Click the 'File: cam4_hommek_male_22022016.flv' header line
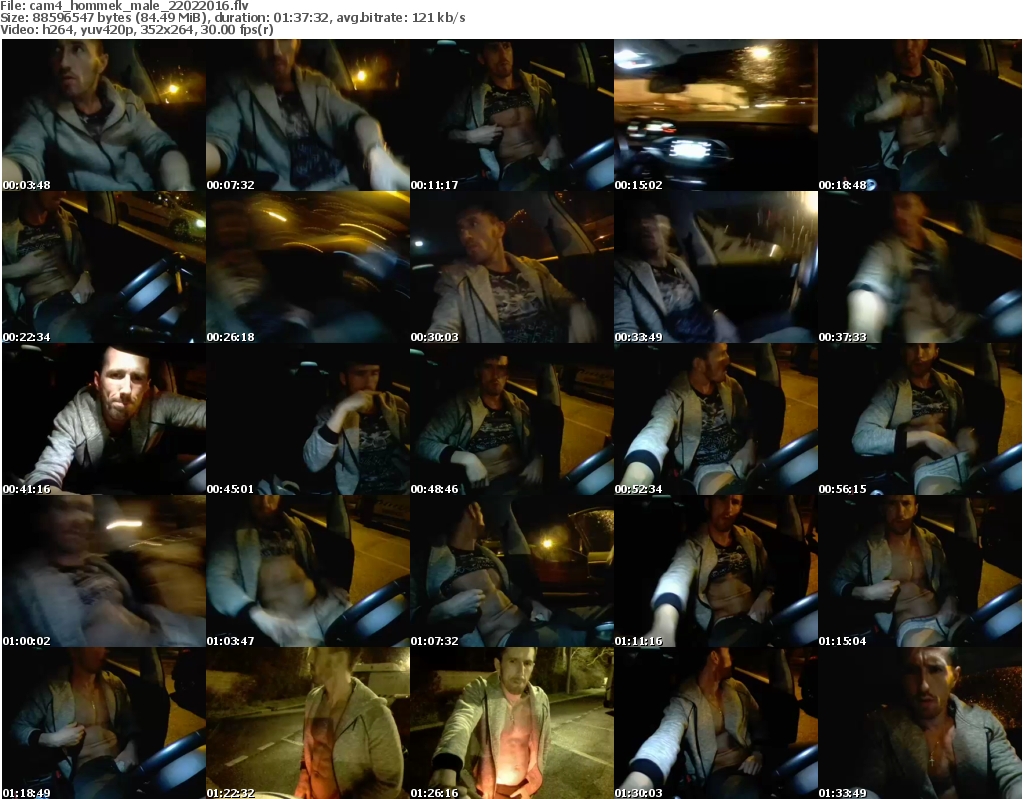The width and height of the screenshot is (1024, 799). point(124,5)
